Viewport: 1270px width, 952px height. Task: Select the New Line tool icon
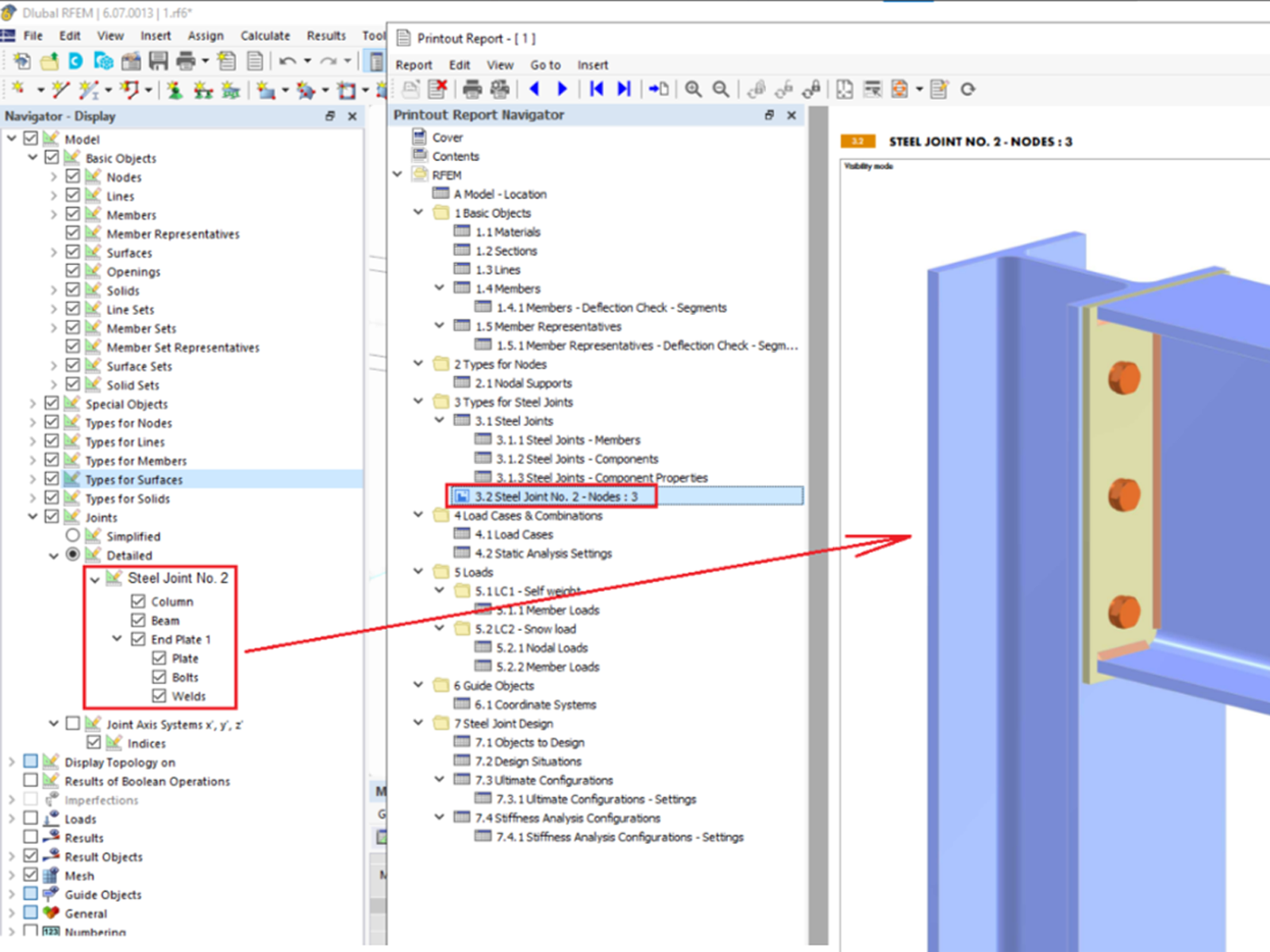point(61,90)
